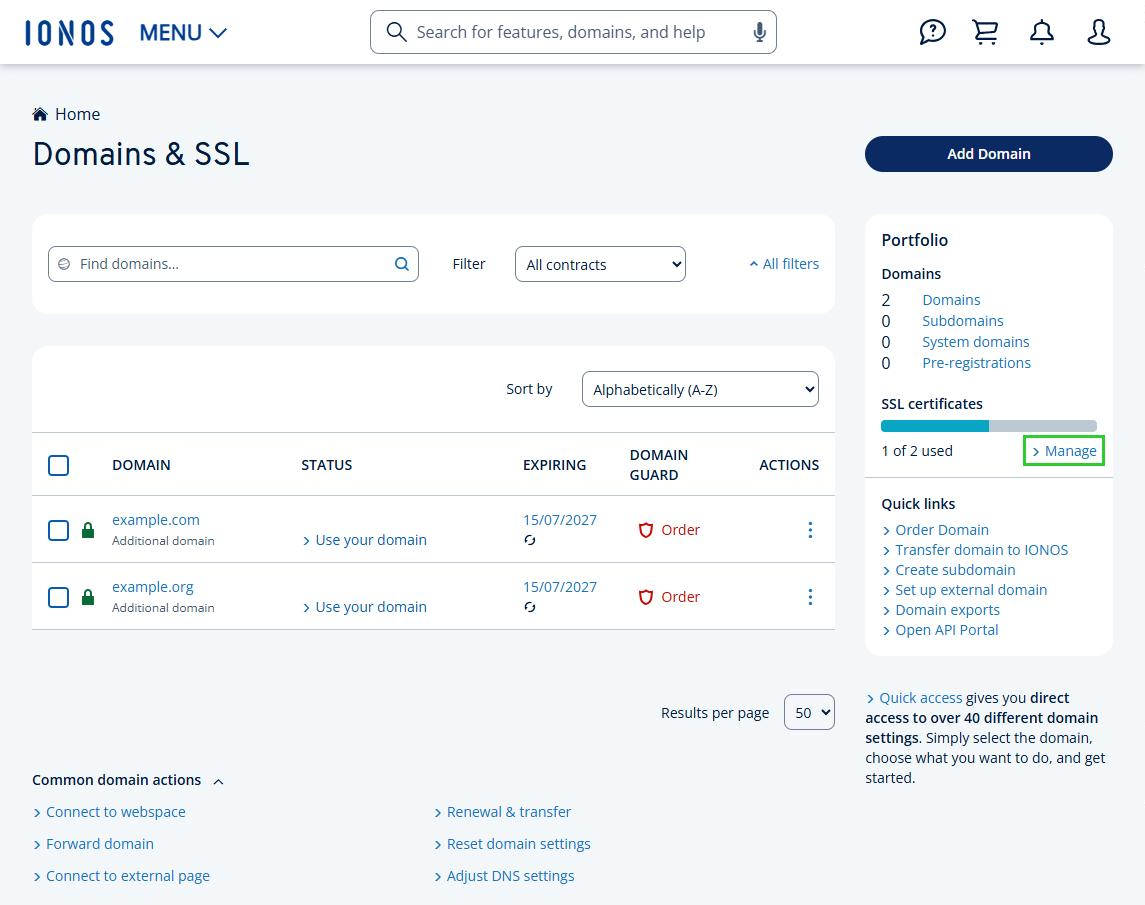Click the green SSL lock icon for example.com
This screenshot has height=905, width=1145.
(x=88, y=530)
